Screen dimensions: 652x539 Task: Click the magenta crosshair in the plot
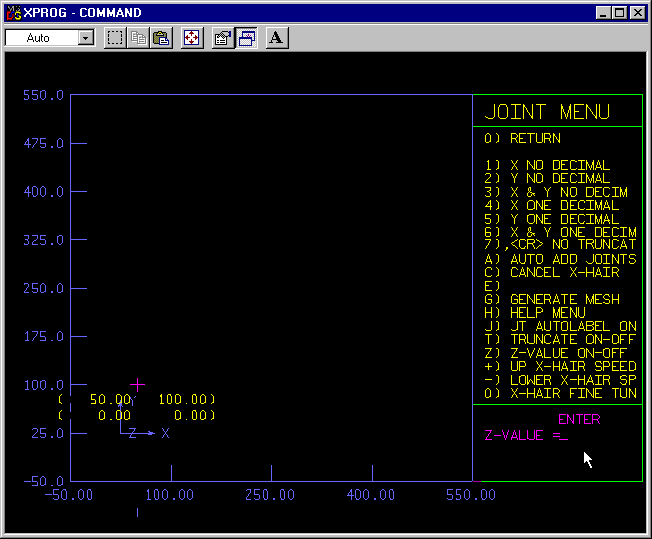coord(137,384)
